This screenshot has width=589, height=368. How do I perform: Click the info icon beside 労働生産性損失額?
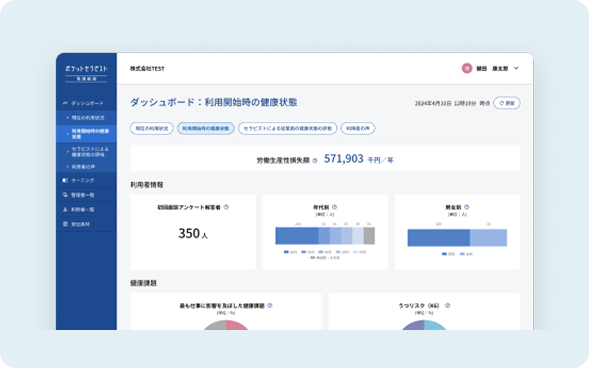click(x=315, y=160)
